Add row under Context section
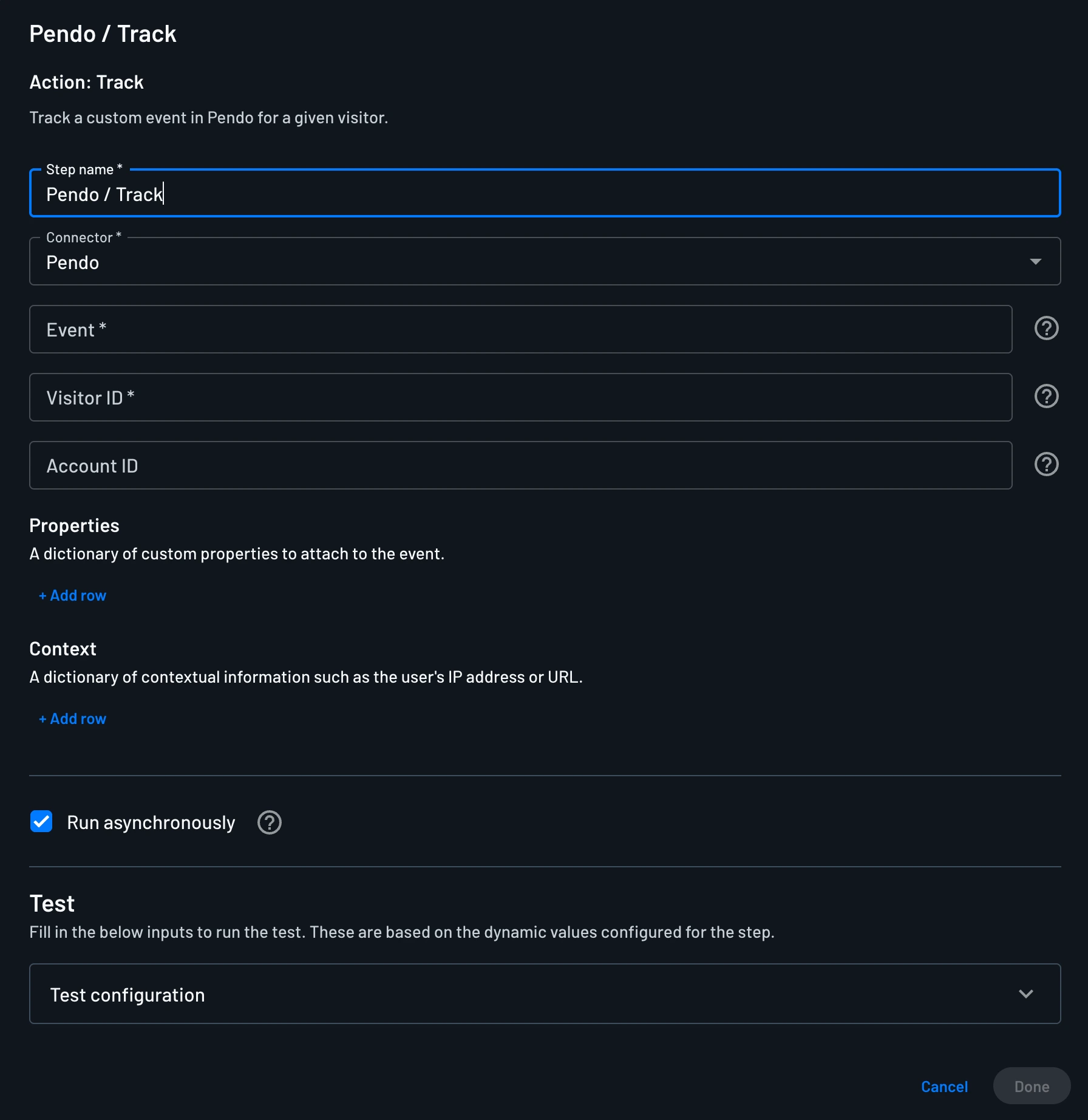This screenshot has width=1088, height=1120. click(72, 719)
